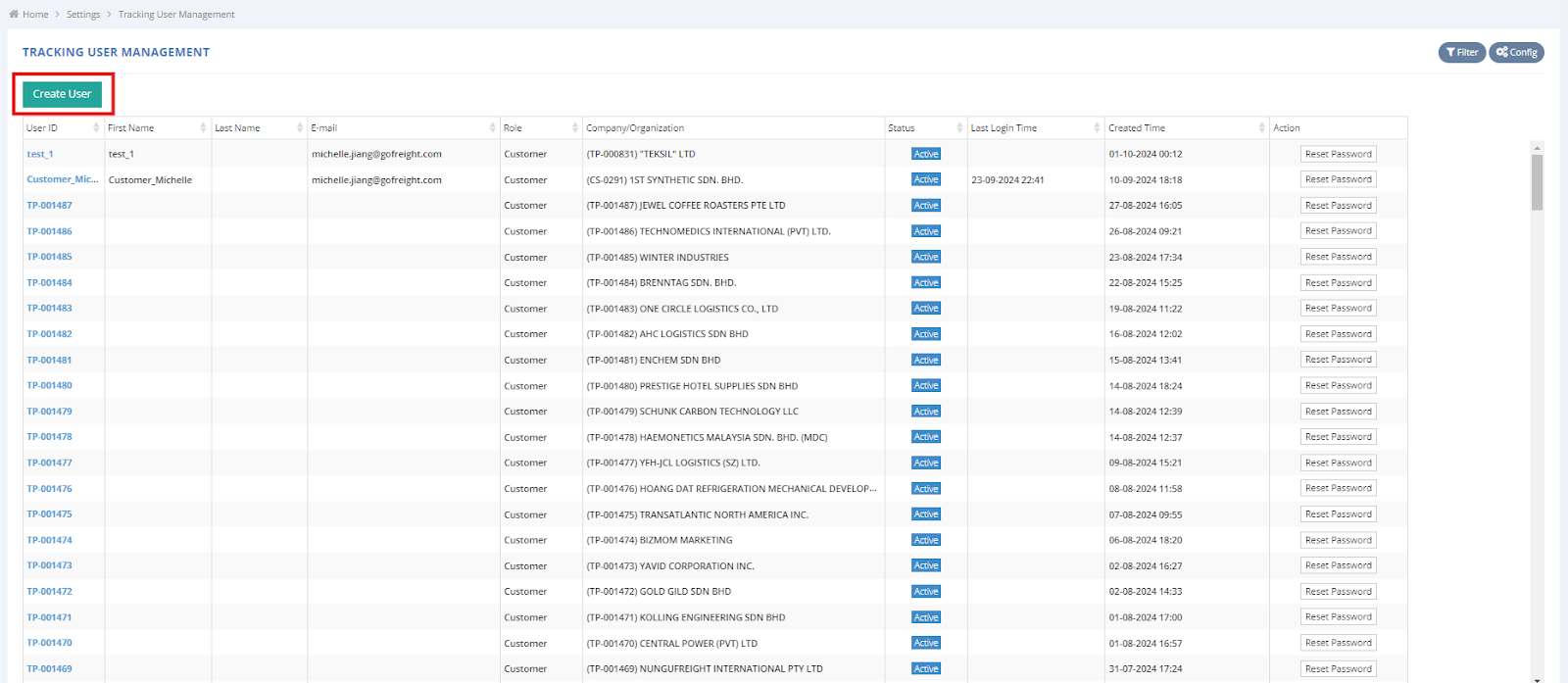
Task: Select Tracking User Management breadcrumb
Action: [x=176, y=15]
